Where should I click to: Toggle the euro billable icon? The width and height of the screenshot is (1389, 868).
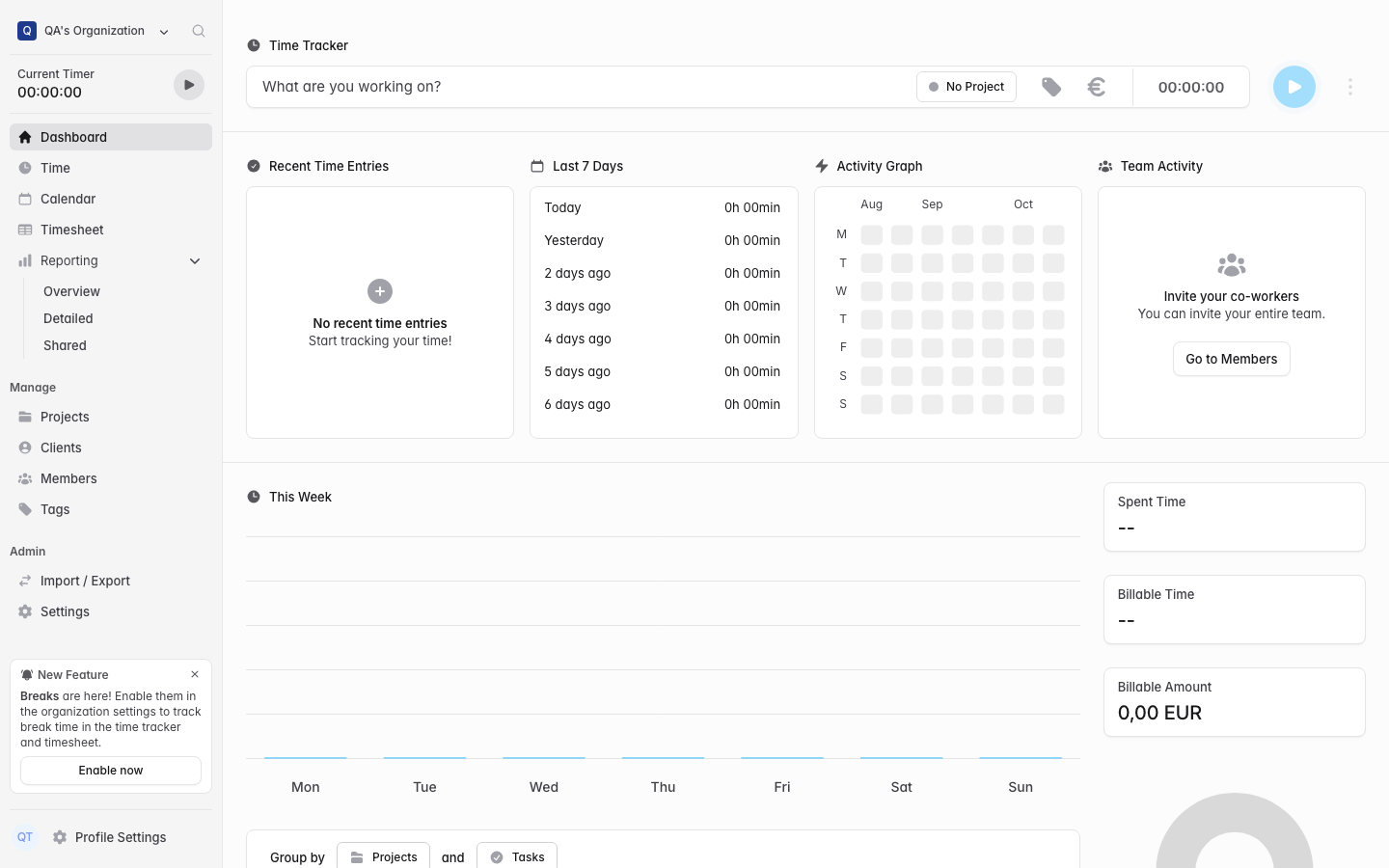1097,87
